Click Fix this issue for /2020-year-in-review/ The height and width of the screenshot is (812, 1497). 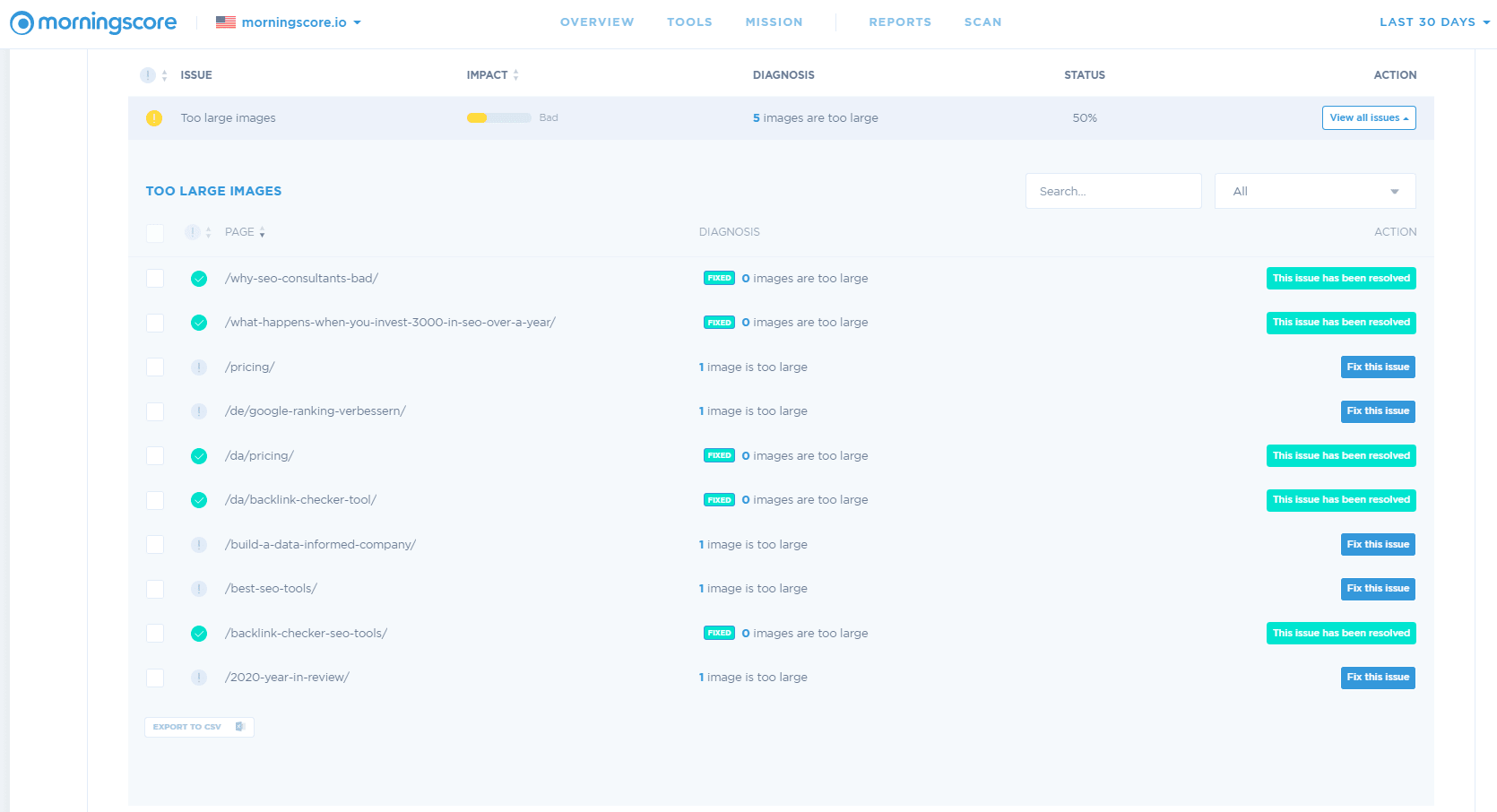[x=1378, y=678]
